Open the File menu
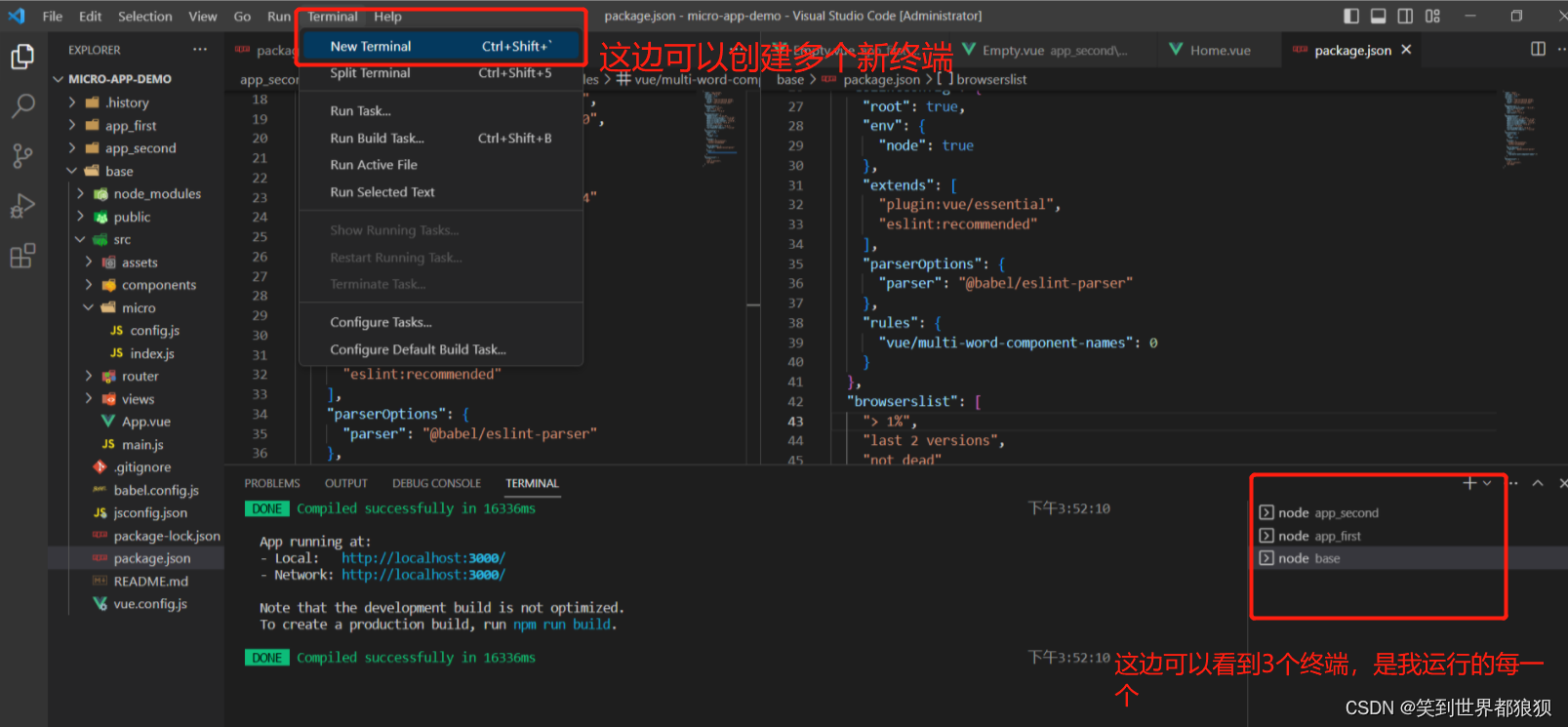Image resolution: width=1568 pixels, height=727 pixels. pos(53,17)
